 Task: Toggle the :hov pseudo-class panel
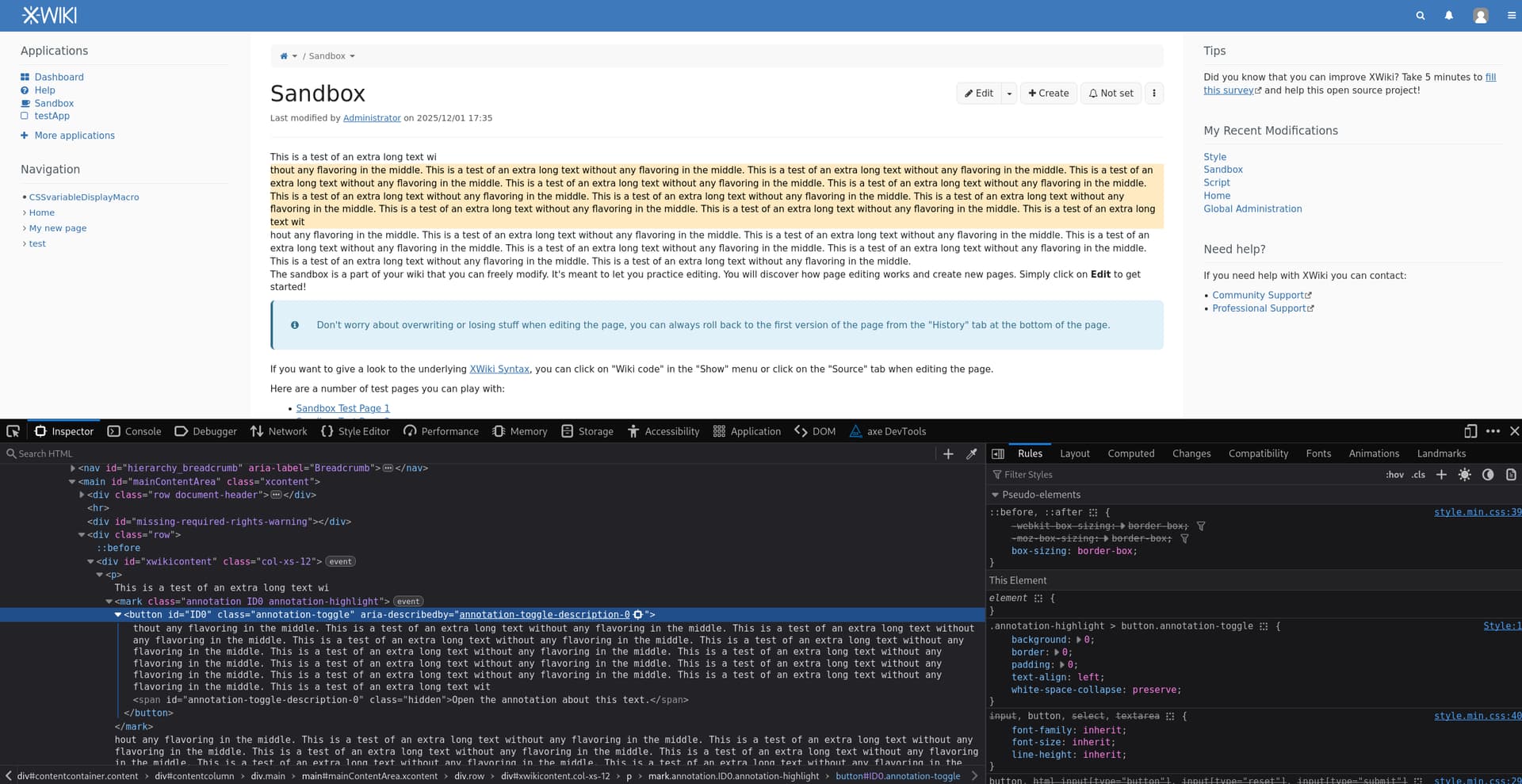[x=1394, y=475]
